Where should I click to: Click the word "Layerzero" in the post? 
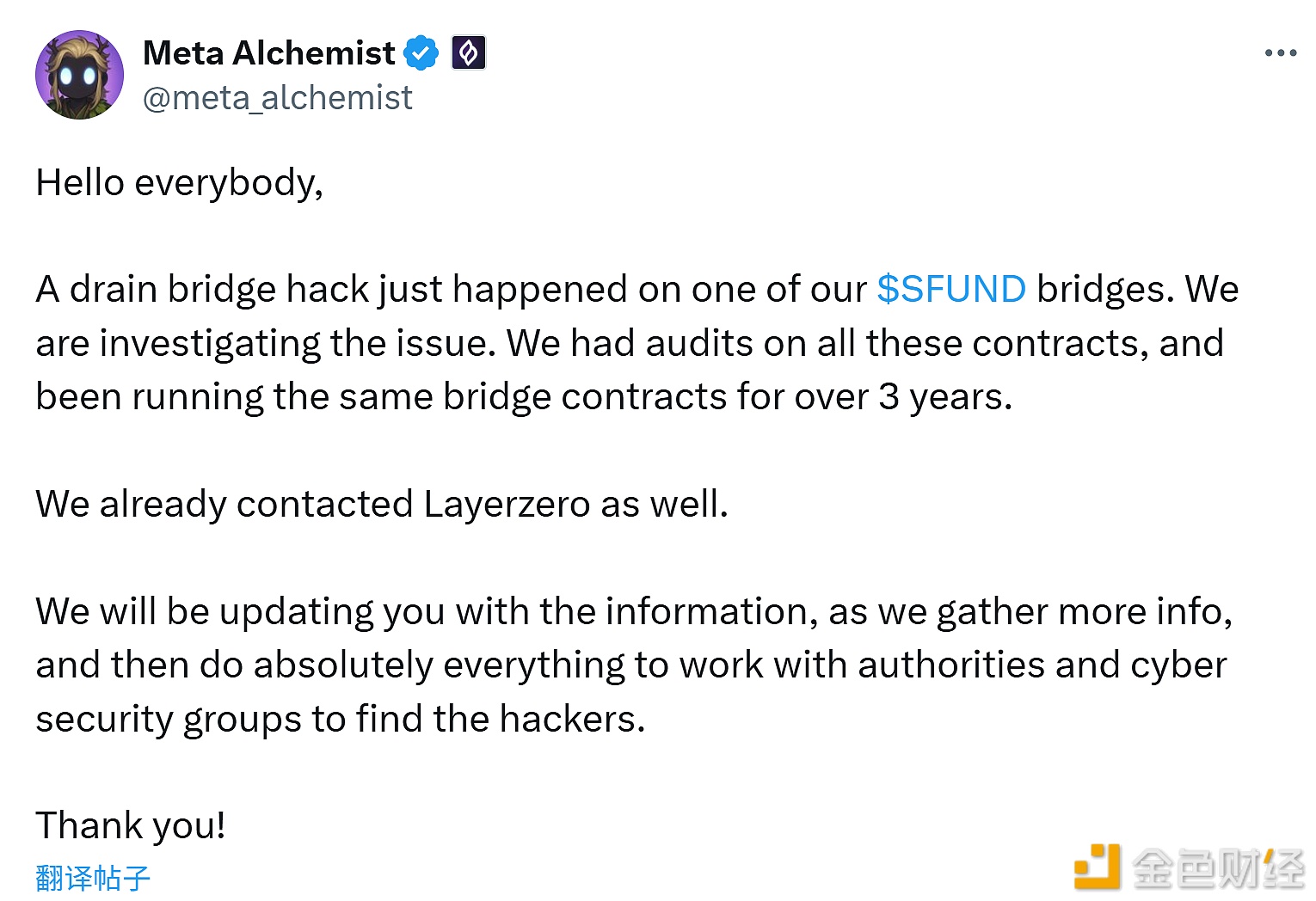point(506,504)
